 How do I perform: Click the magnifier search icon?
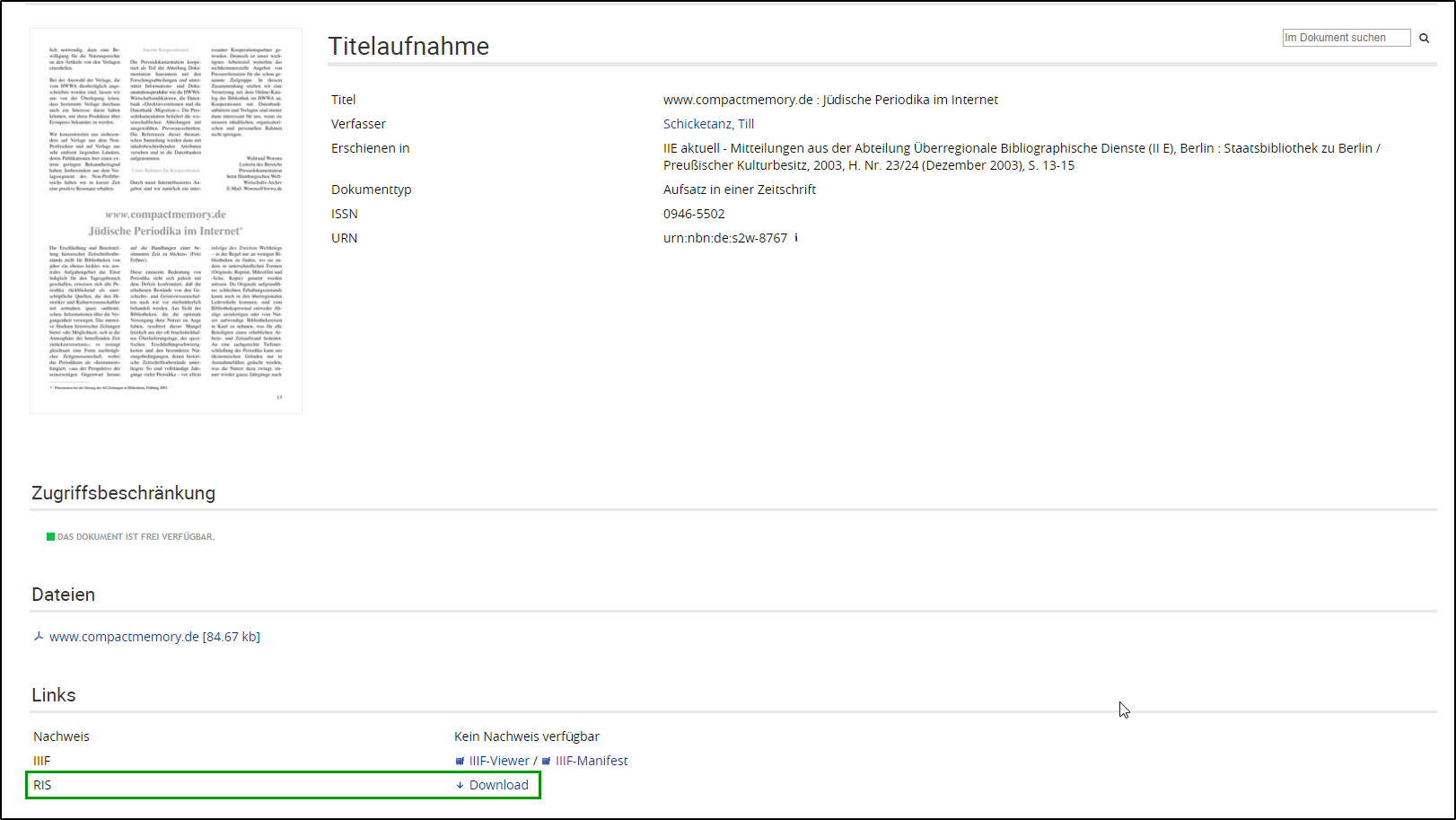tap(1424, 38)
